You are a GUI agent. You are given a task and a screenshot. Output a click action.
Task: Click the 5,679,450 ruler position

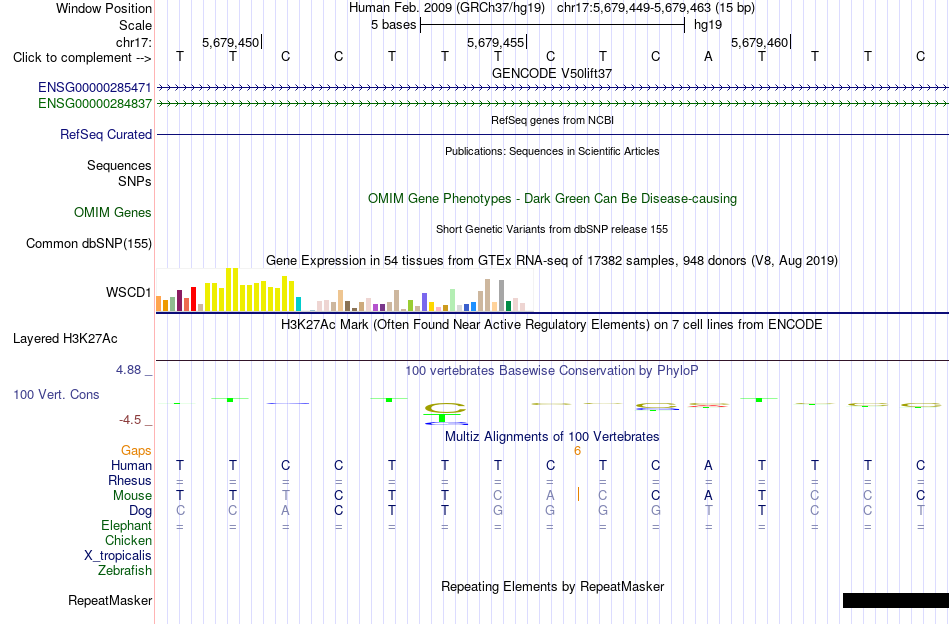coord(230,42)
